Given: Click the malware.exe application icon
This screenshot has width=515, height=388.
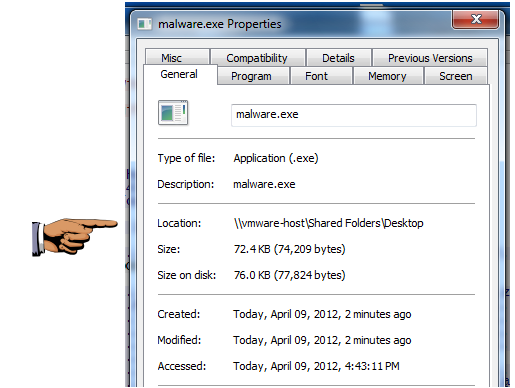Looking at the screenshot, I should [173, 113].
